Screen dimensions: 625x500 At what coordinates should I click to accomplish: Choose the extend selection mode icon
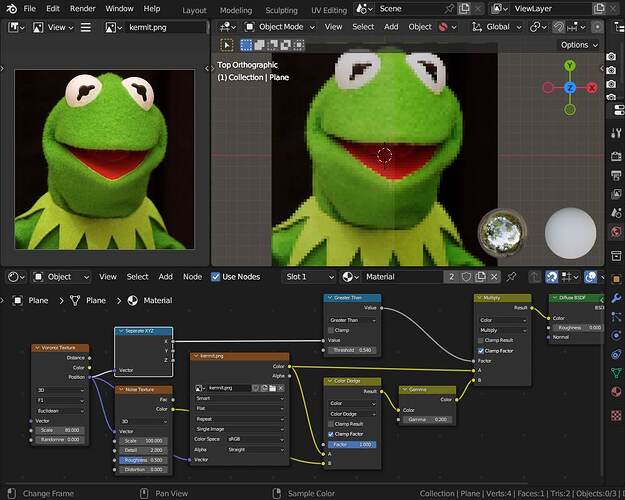tap(259, 45)
